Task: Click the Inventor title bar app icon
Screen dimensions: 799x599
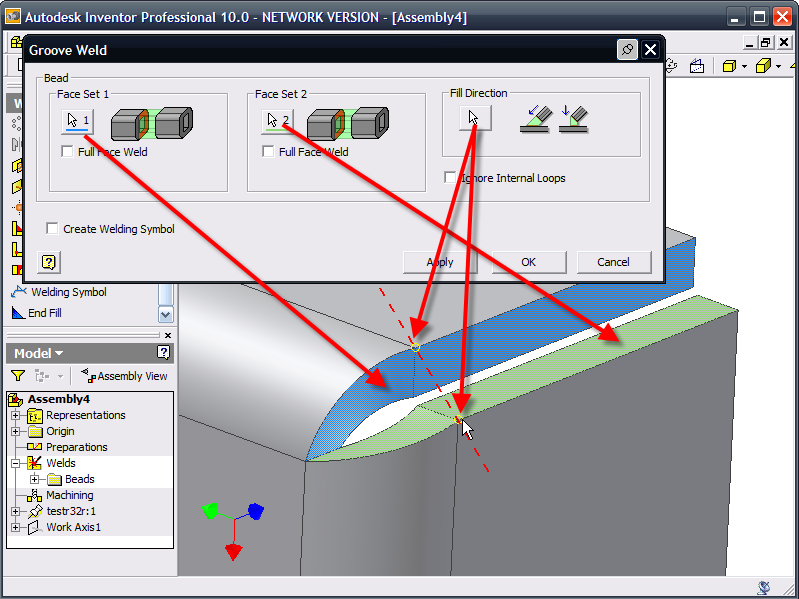Action: click(12, 16)
